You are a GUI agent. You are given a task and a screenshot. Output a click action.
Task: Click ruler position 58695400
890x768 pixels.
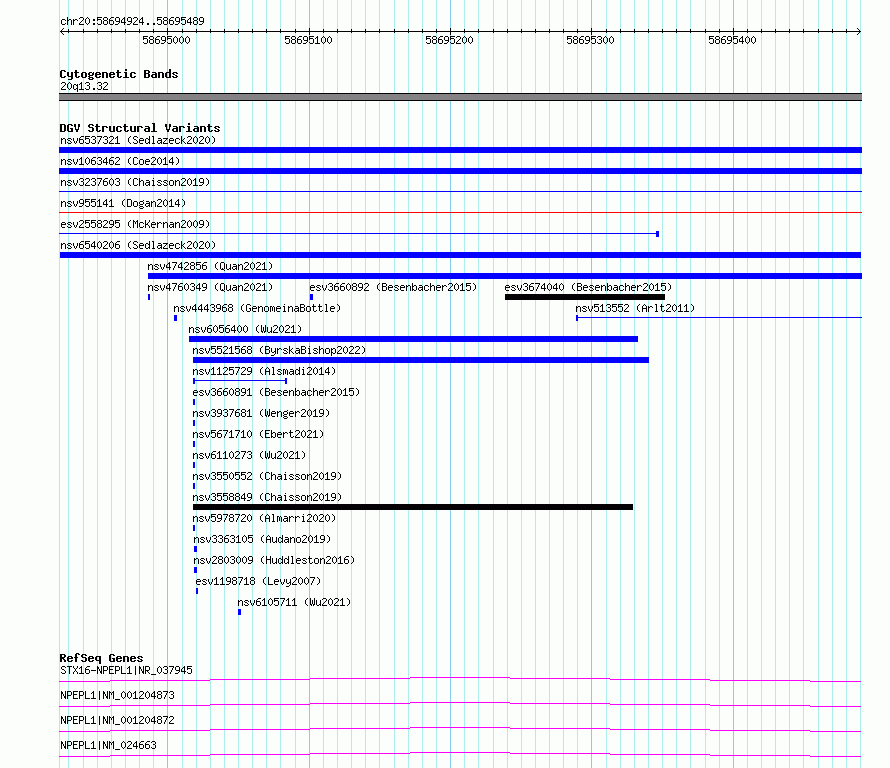coord(732,40)
